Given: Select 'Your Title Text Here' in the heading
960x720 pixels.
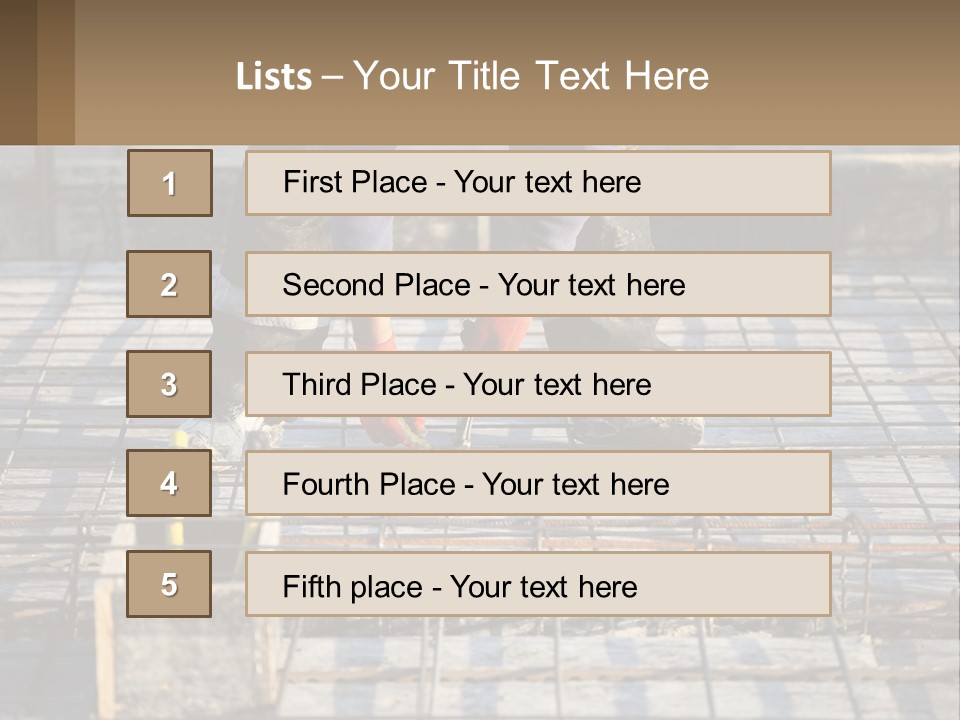Looking at the screenshot, I should tap(531, 76).
